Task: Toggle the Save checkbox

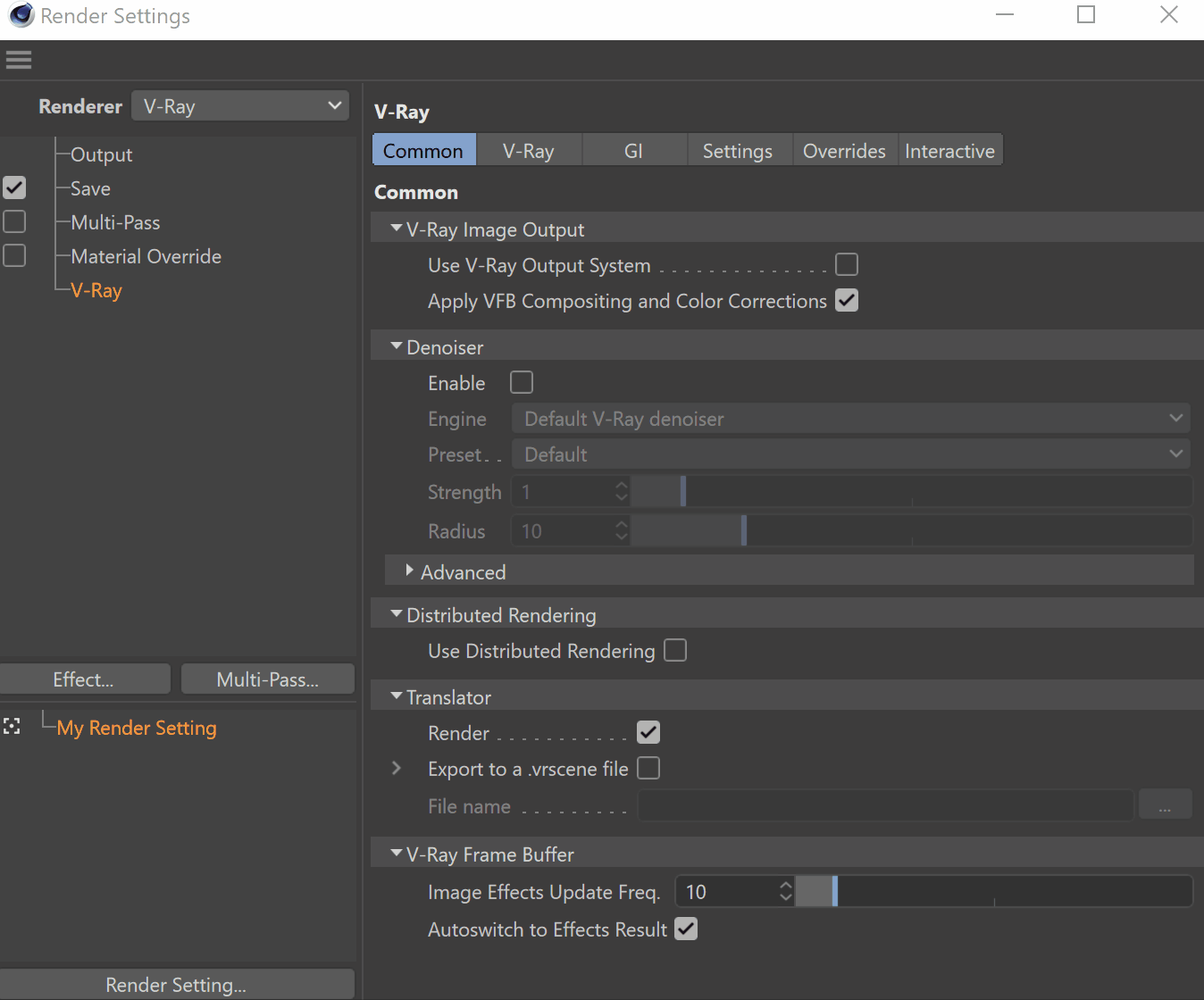Action: (14, 187)
